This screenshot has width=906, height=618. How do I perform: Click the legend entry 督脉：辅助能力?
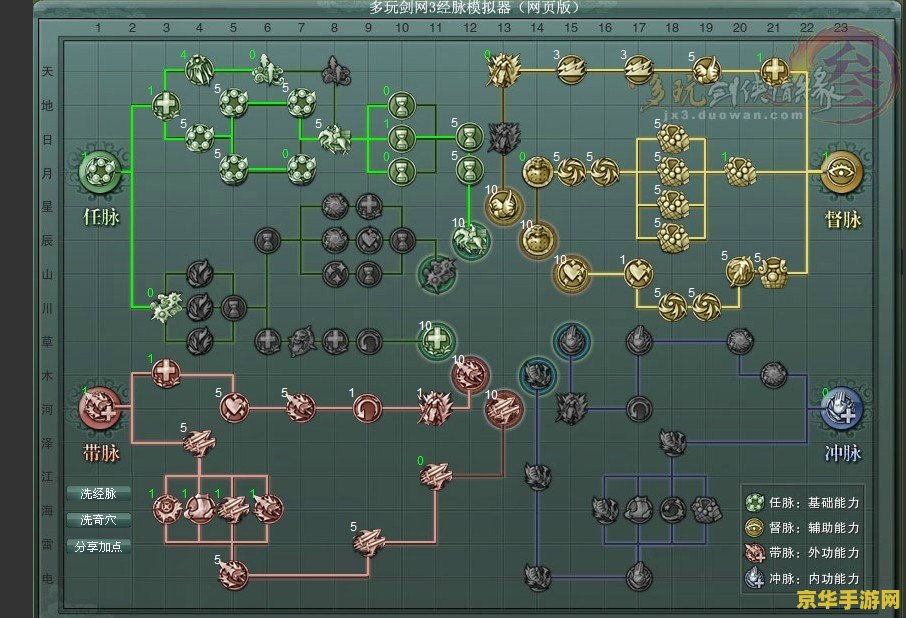pyautogui.click(x=803, y=527)
